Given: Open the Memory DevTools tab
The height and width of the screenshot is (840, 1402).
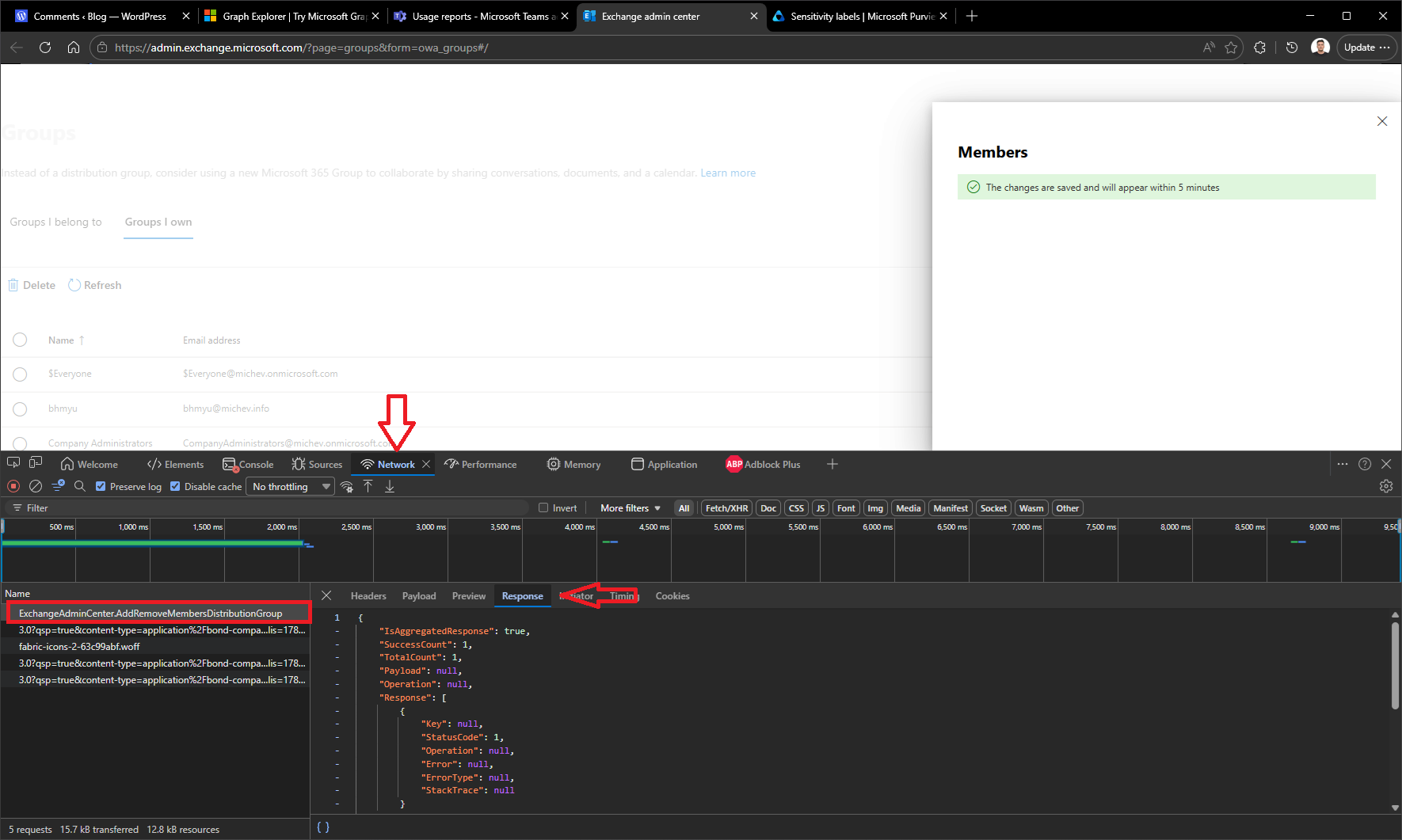Looking at the screenshot, I should (x=573, y=464).
